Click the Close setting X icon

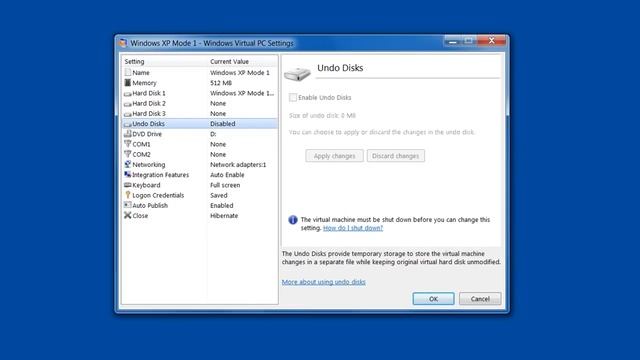point(128,215)
